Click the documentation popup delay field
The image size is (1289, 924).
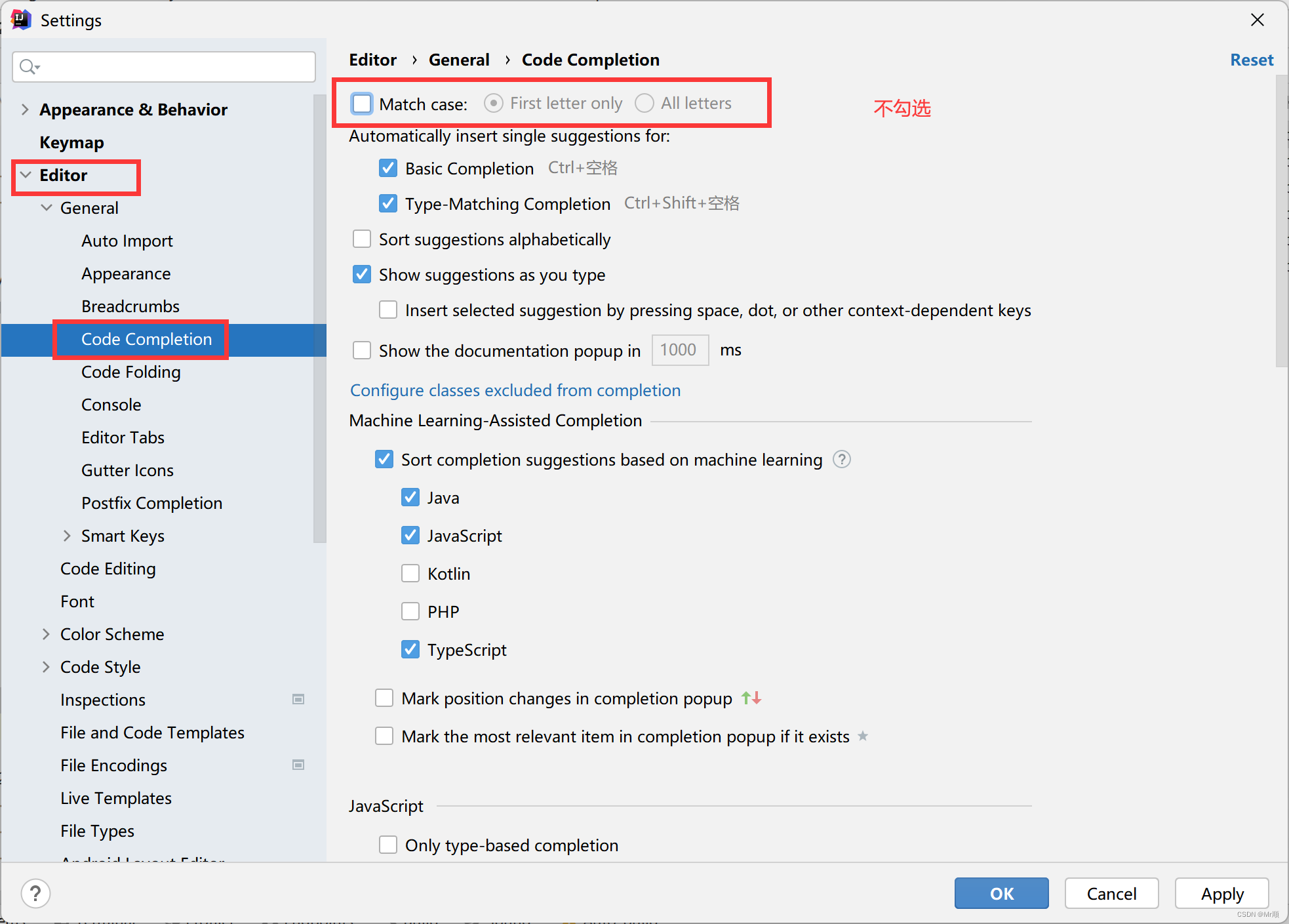pyautogui.click(x=680, y=350)
